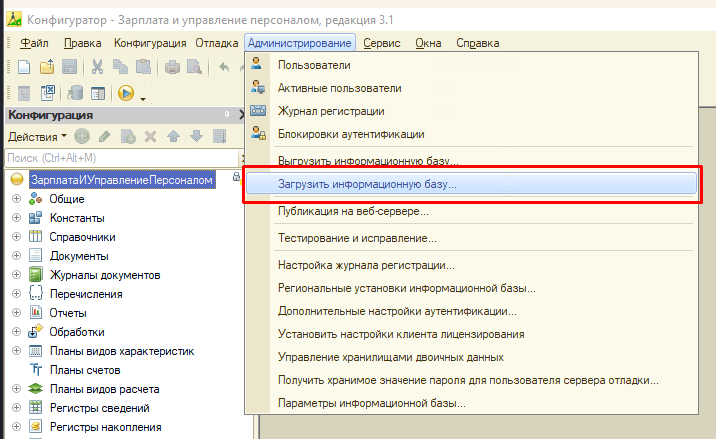Click the search field Поиск (Ctrl+Alt+M)
The image size is (716, 439).
pyautogui.click(x=121, y=158)
